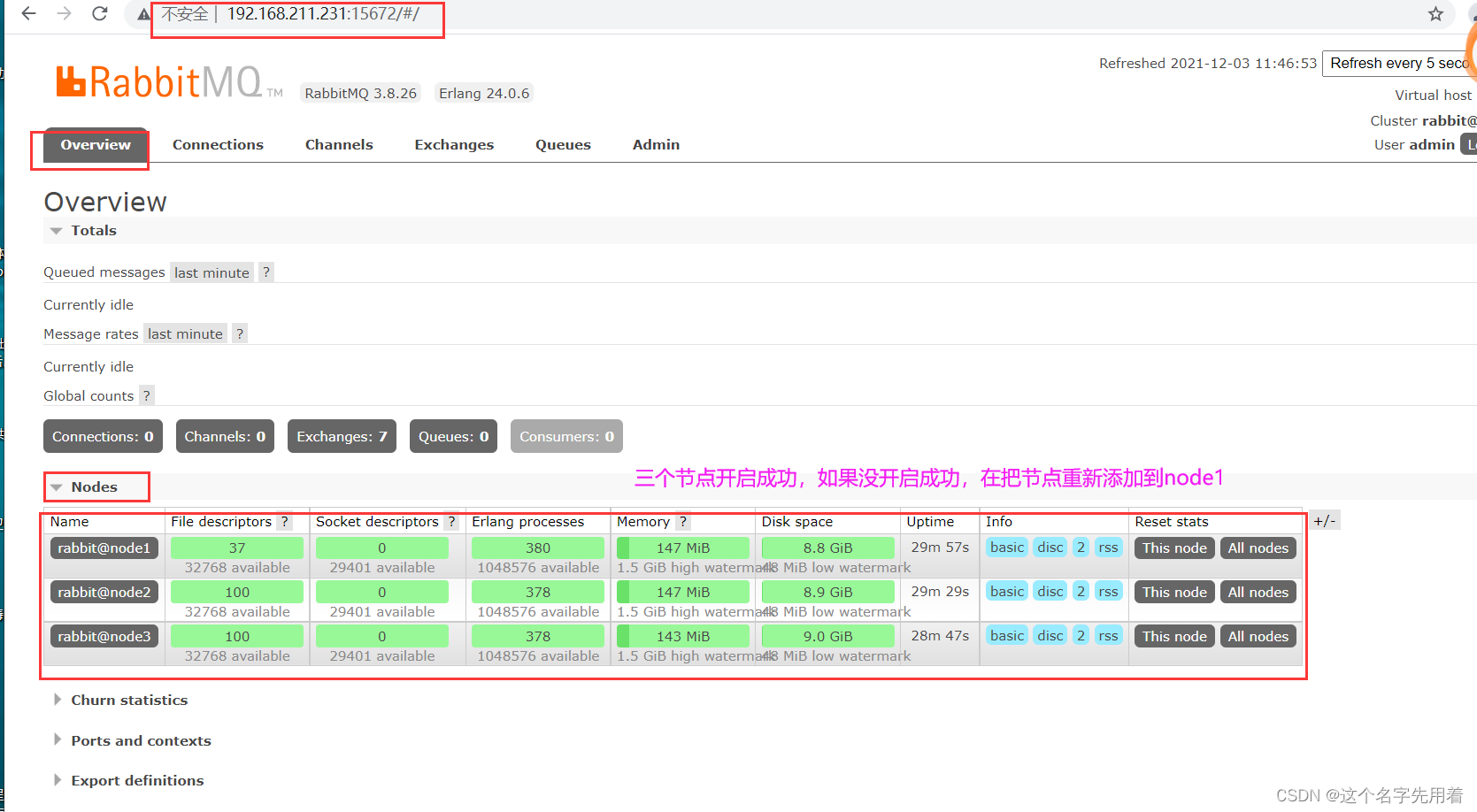1477x812 pixels.
Task: Change Queued messages last minute range
Action: [212, 272]
